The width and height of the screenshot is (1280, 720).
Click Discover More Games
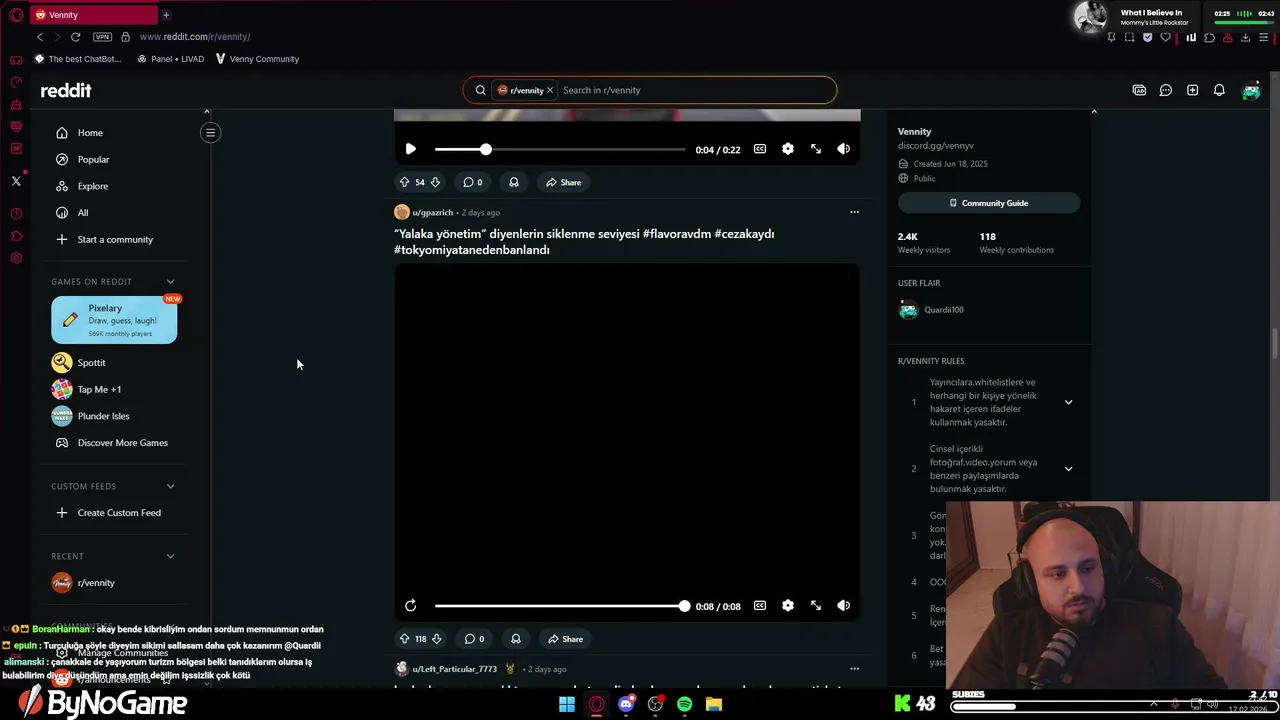(114, 443)
